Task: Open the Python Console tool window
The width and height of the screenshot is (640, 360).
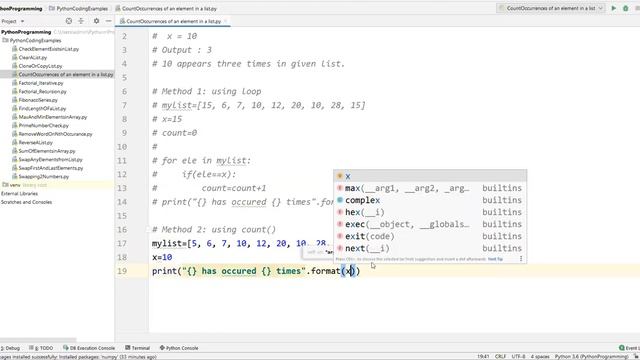Action: 179,348
